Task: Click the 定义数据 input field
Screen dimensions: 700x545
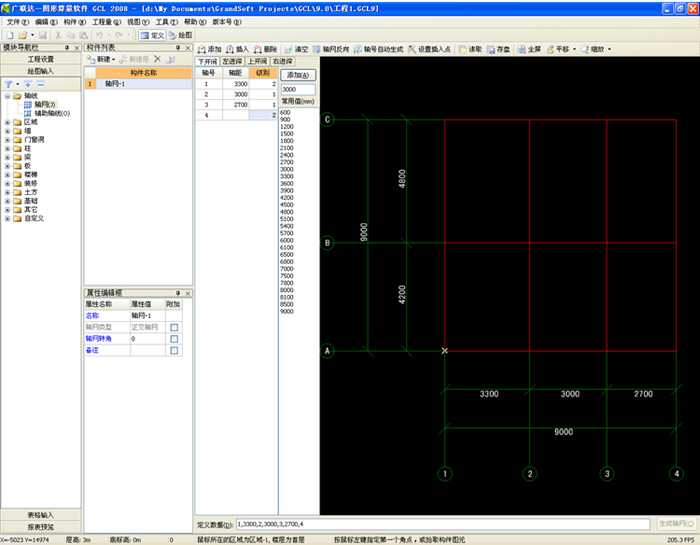Action: [442, 524]
